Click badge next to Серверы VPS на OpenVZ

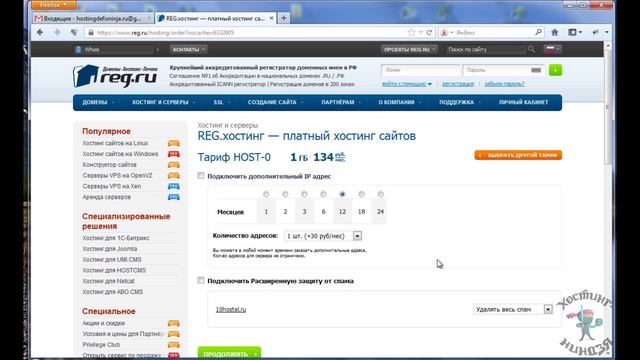(x=174, y=176)
